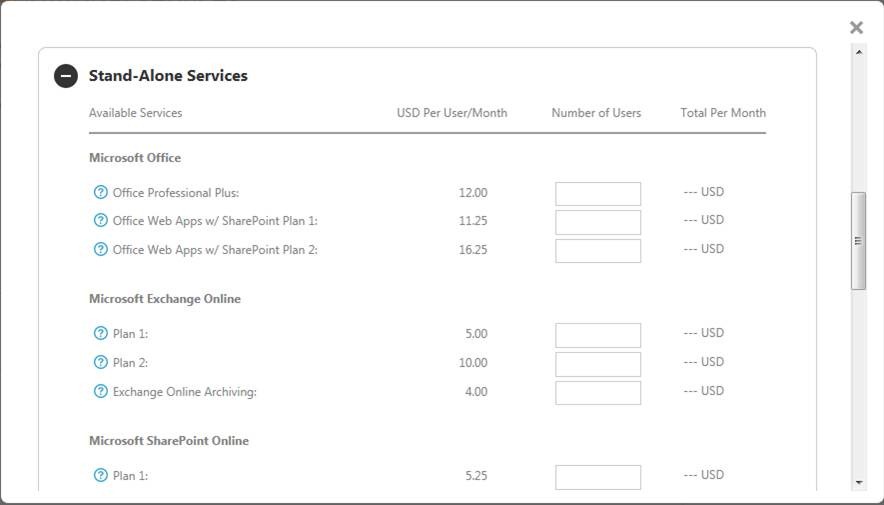Click users field for Exchange Online Plan 1

pos(598,335)
